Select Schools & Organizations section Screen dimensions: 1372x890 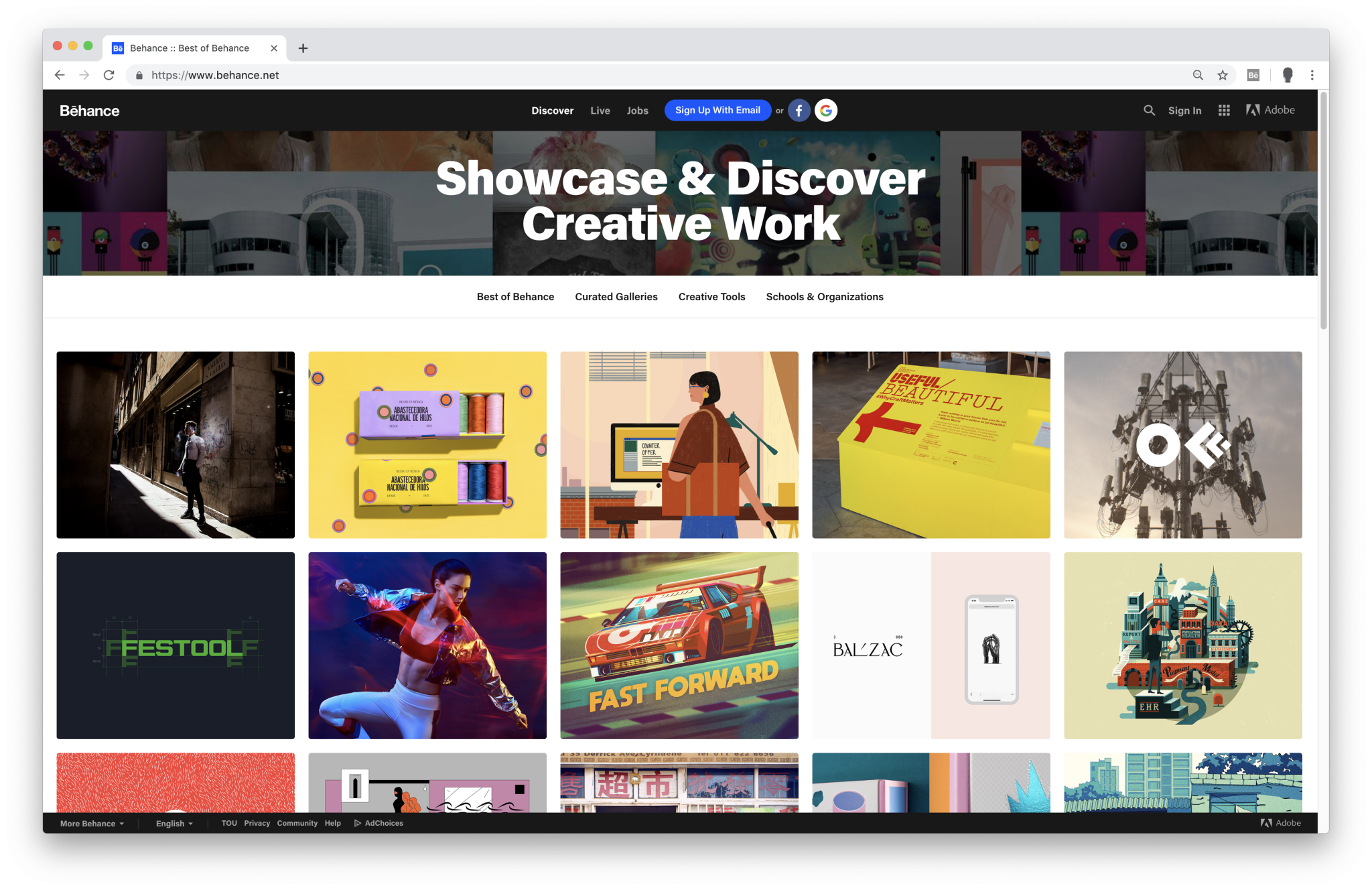pyautogui.click(x=824, y=296)
